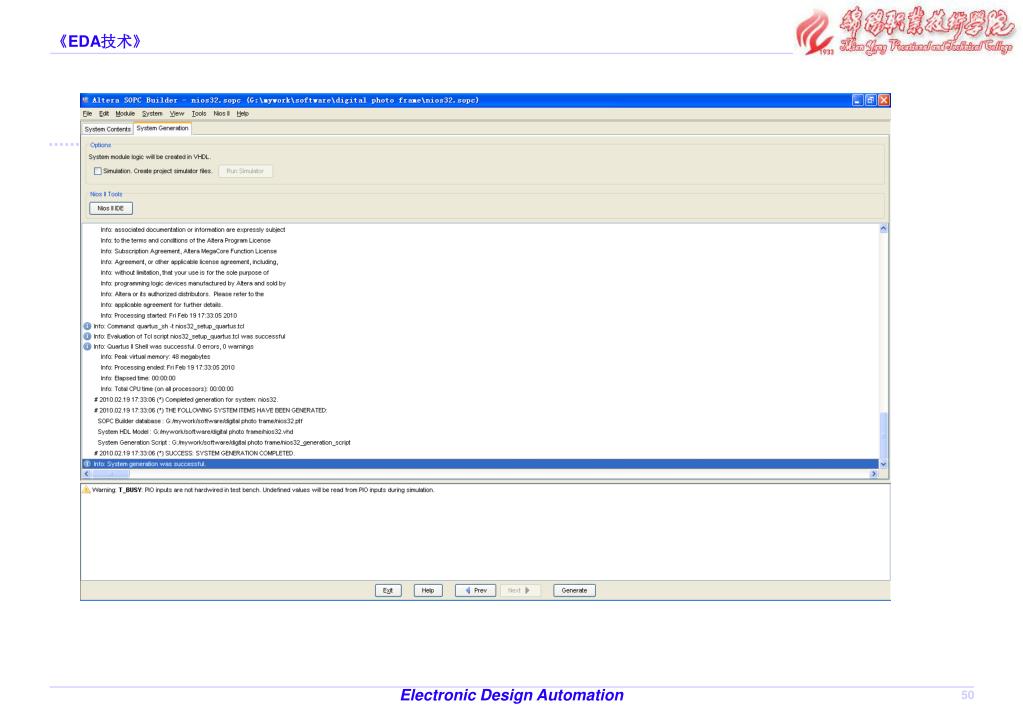Viewport: 1023px width, 708px height.
Task: Select the 'Total CPU time' log line
Action: tap(166, 389)
